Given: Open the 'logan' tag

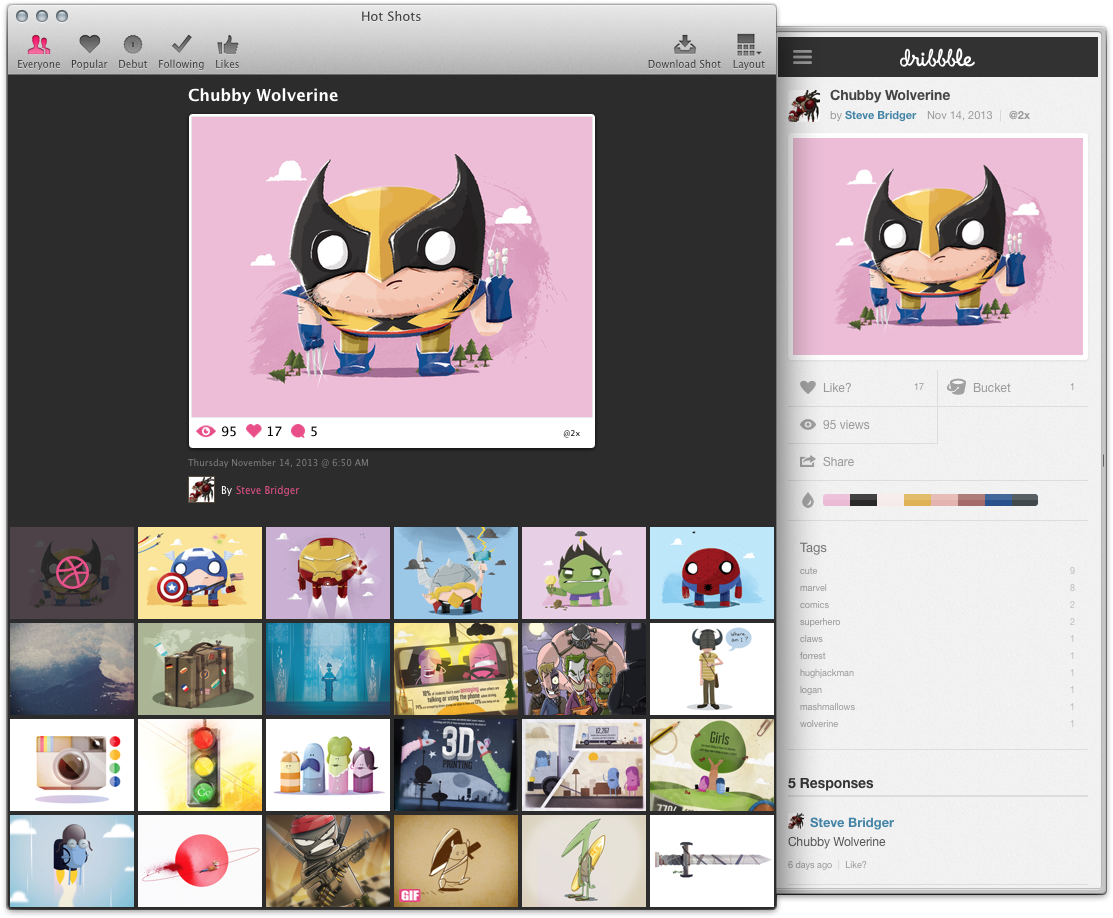Looking at the screenshot, I should click(811, 690).
